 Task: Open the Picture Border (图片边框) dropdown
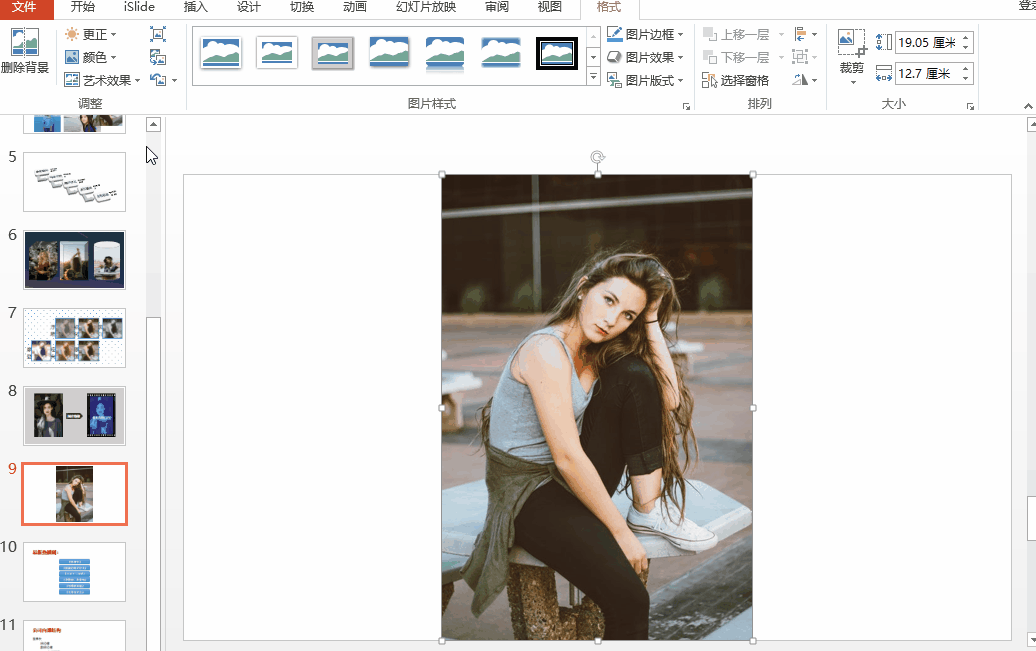click(x=645, y=34)
